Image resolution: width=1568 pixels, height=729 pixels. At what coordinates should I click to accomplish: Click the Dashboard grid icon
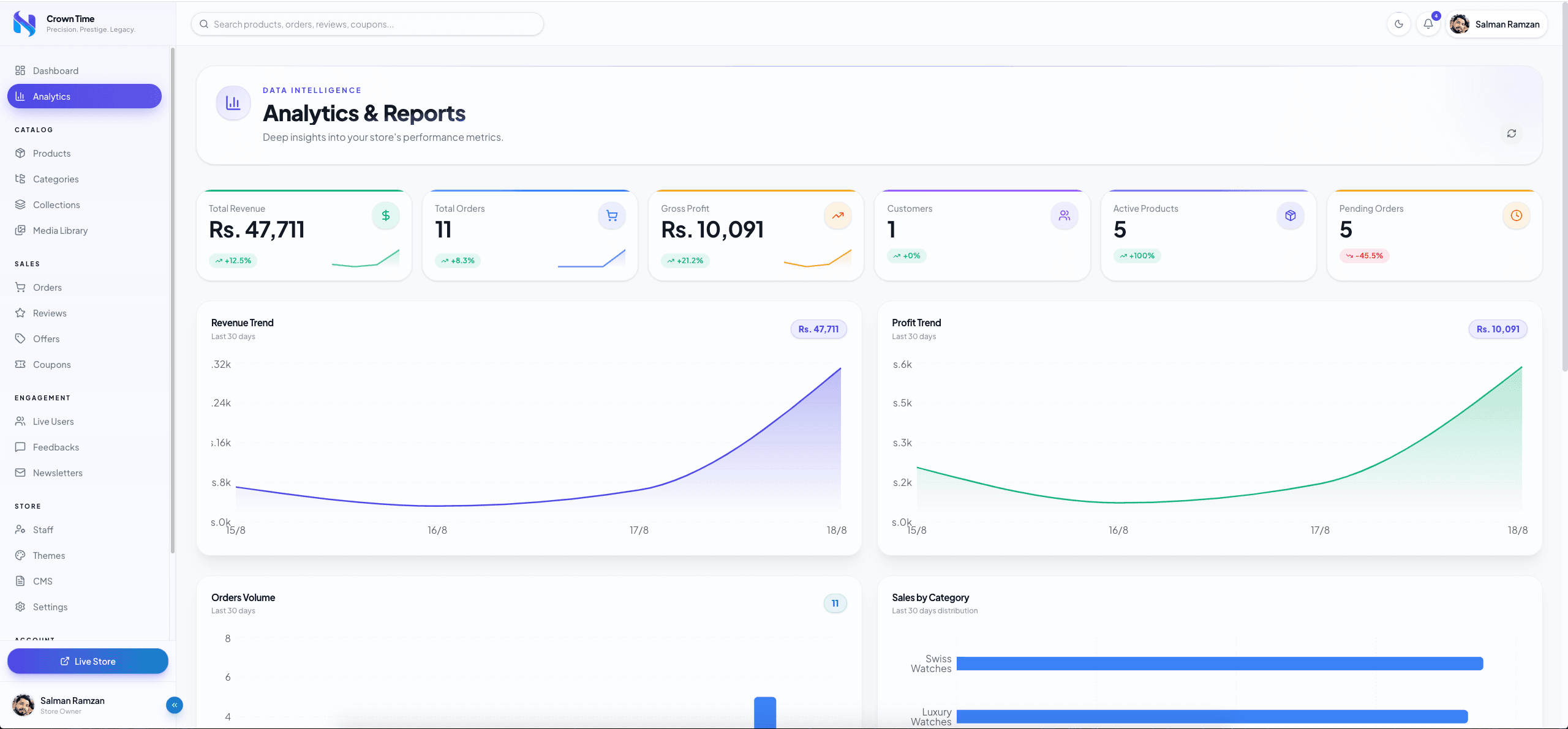click(20, 71)
